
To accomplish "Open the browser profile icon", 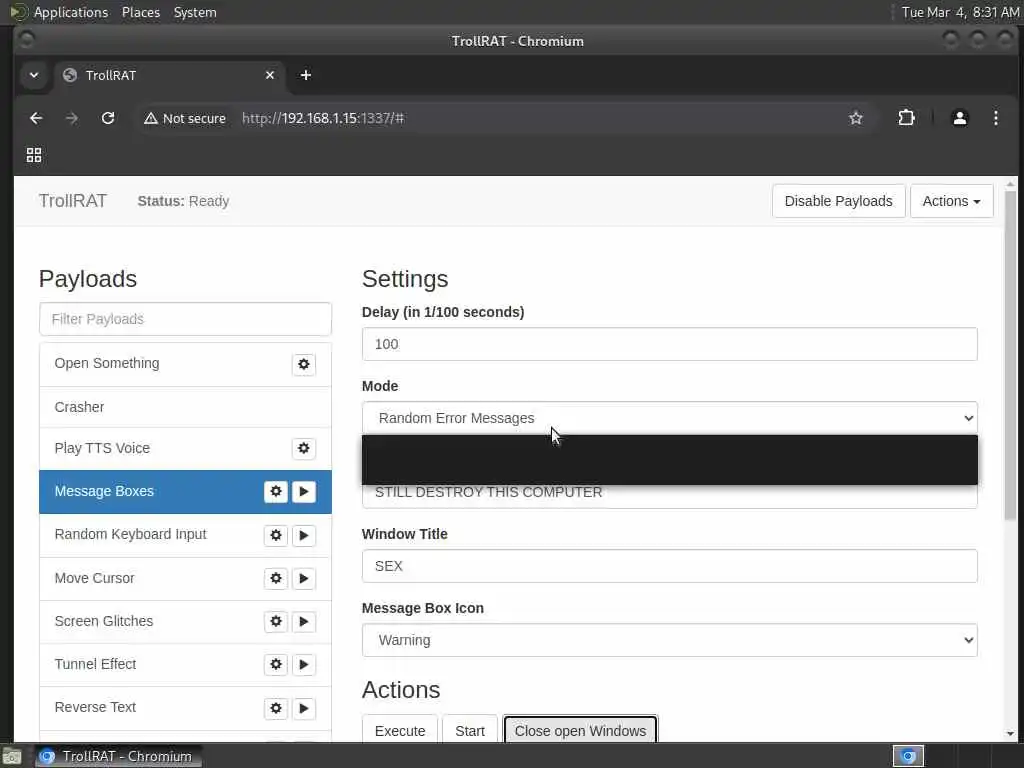I will (959, 118).
